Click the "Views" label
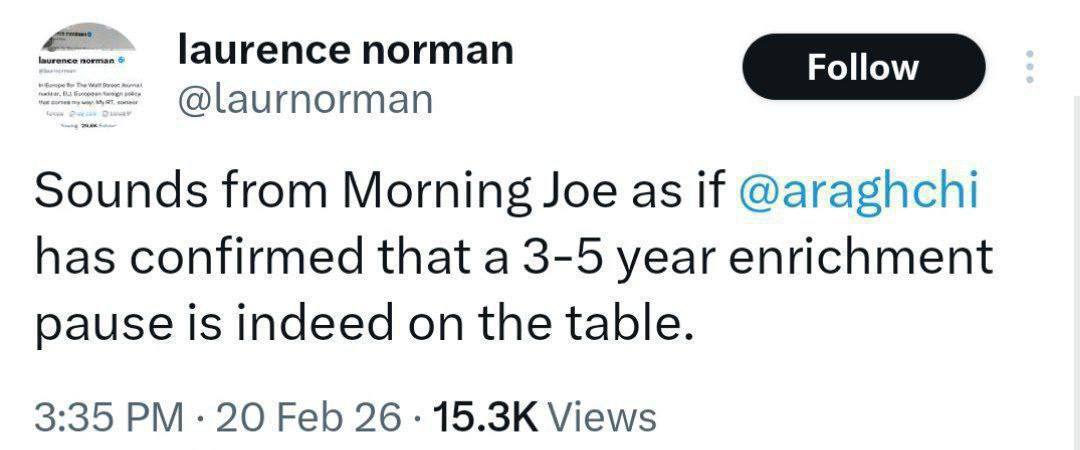Viewport: 1080px width, 450px height. 603,417
